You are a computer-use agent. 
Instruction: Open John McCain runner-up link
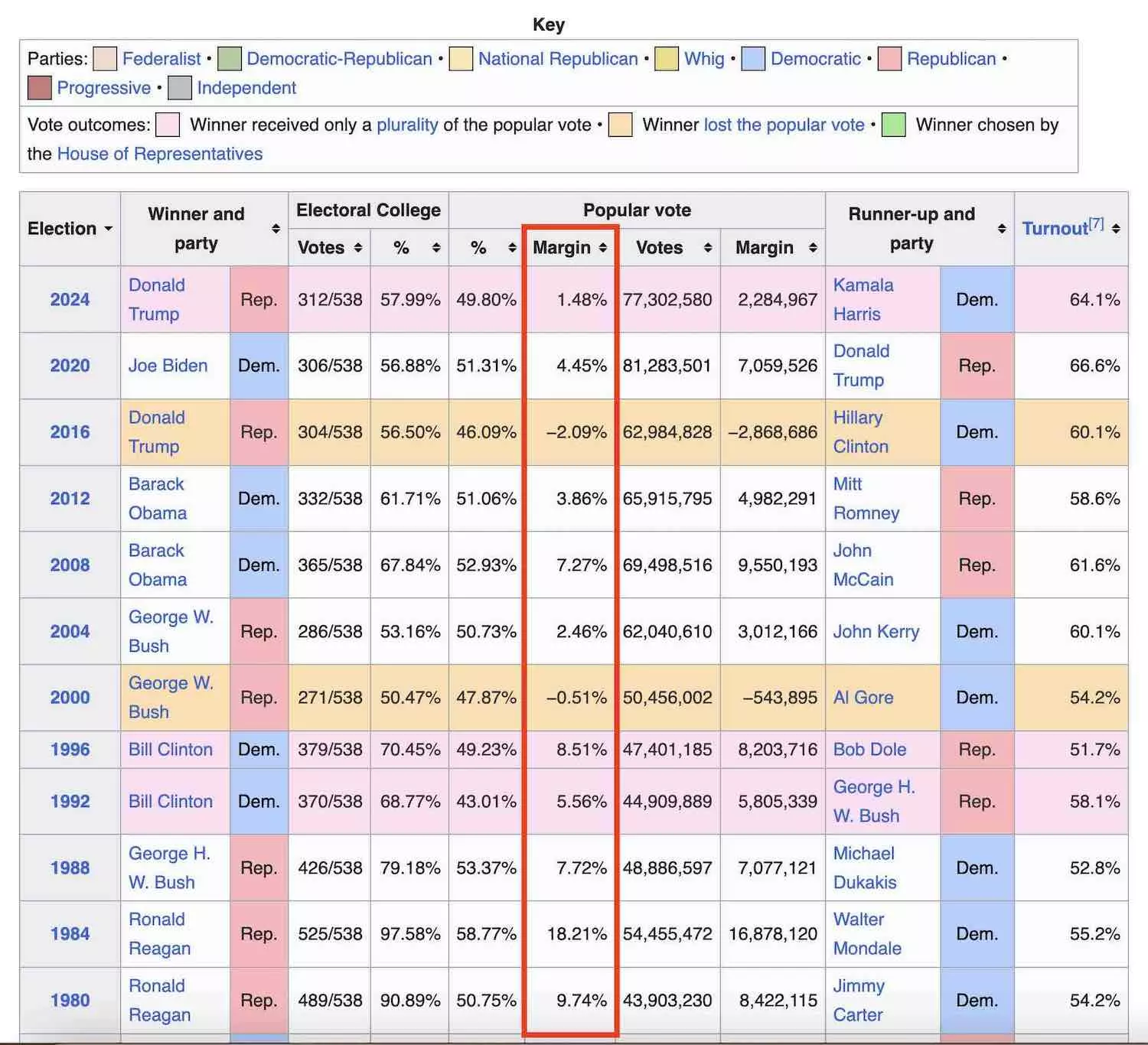point(863,565)
